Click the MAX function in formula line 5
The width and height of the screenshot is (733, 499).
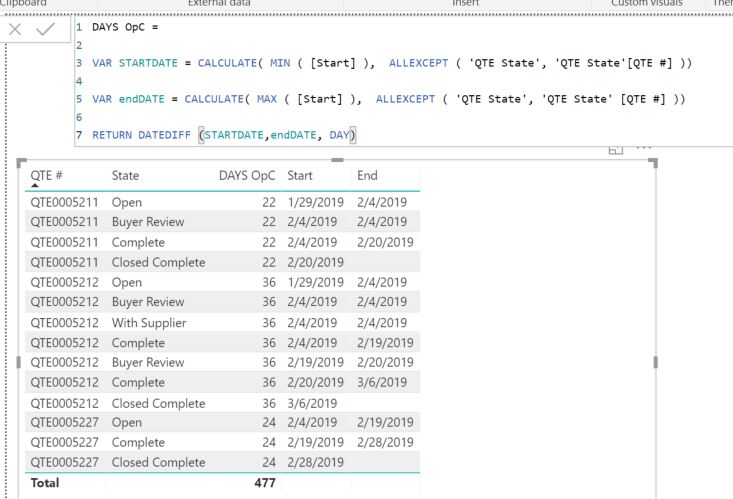(x=267, y=99)
